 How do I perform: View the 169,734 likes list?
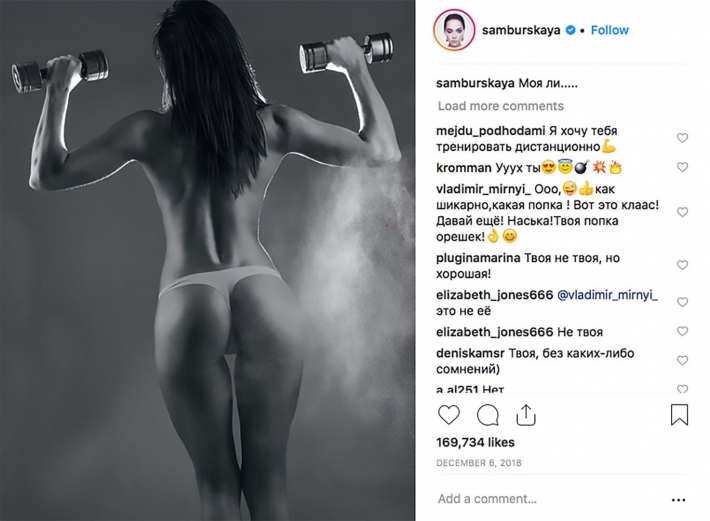coord(475,442)
